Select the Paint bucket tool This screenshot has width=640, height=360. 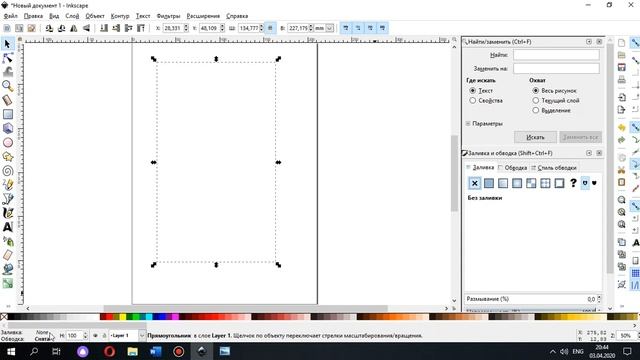7,269
